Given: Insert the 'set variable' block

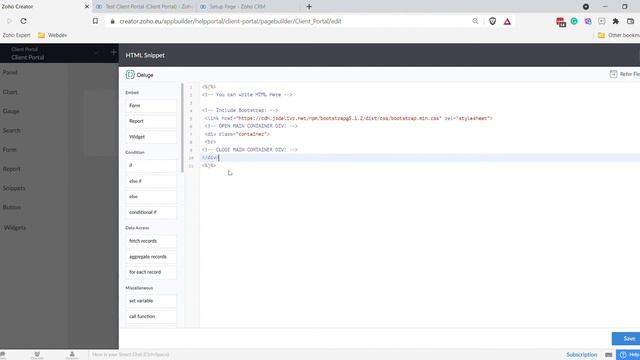Looking at the screenshot, I should click(x=151, y=301).
